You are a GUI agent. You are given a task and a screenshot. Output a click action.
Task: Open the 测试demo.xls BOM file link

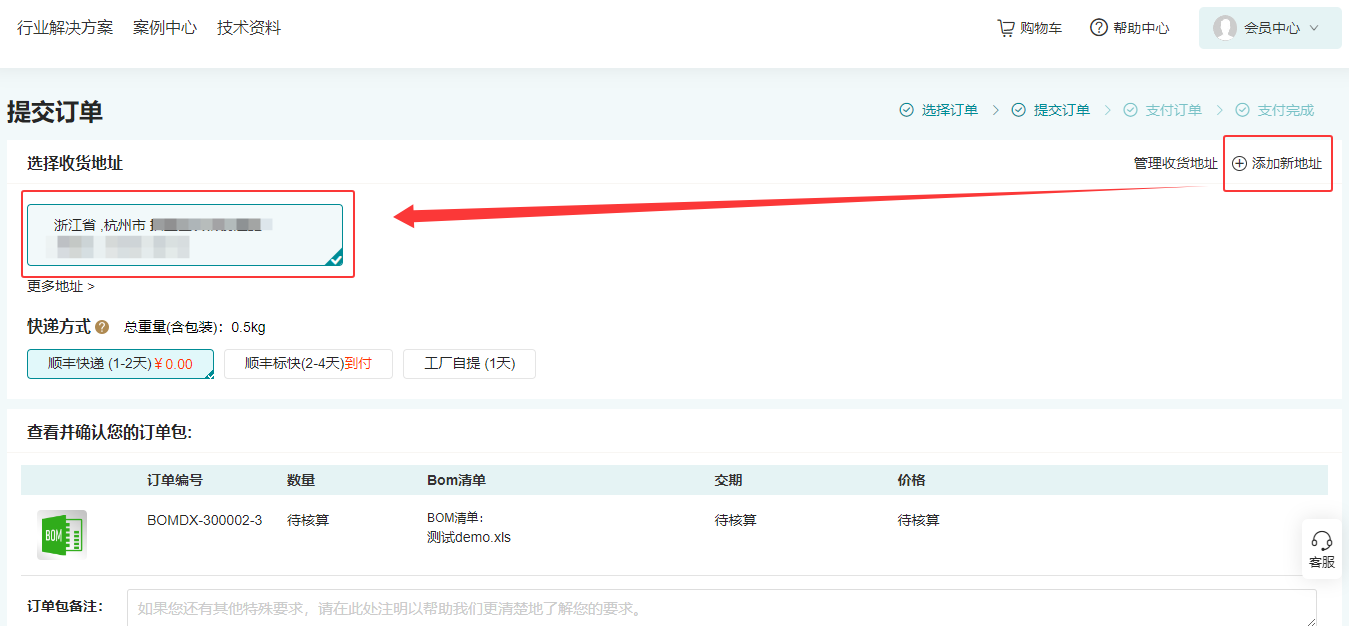tap(469, 537)
